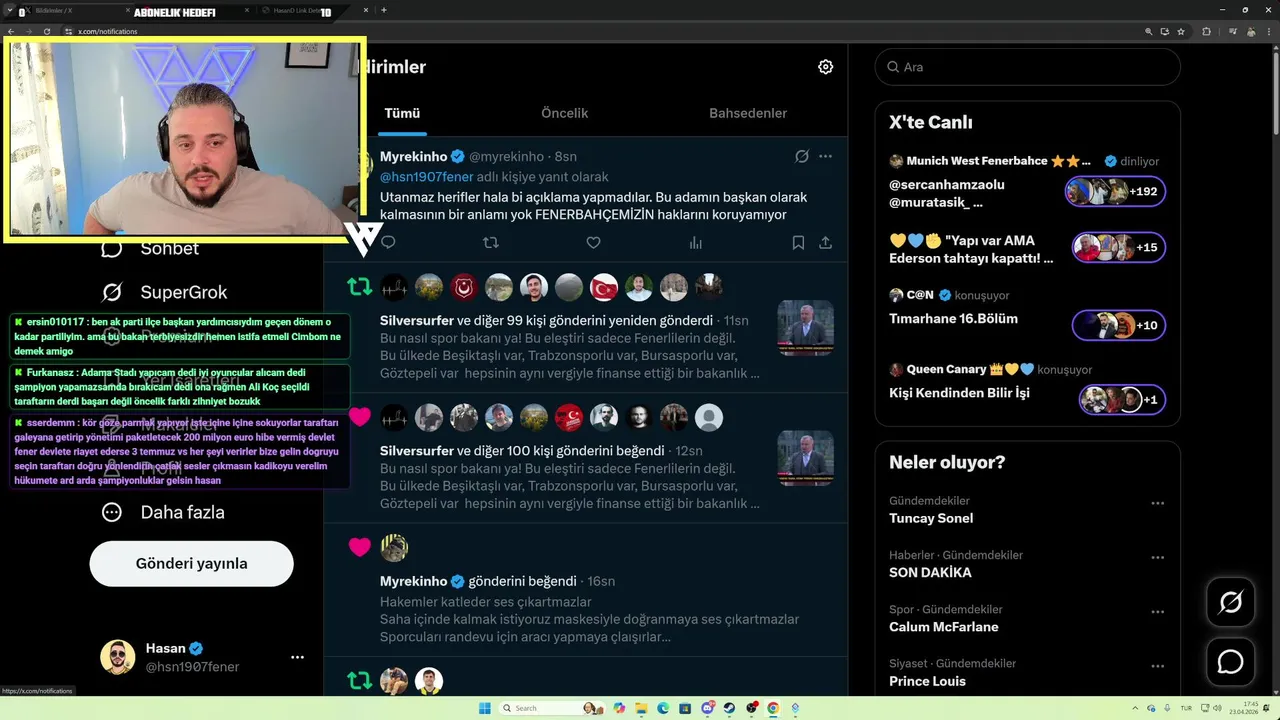Click the @hsn1907fener mention link
Image resolution: width=1280 pixels, height=720 pixels.
(x=426, y=177)
